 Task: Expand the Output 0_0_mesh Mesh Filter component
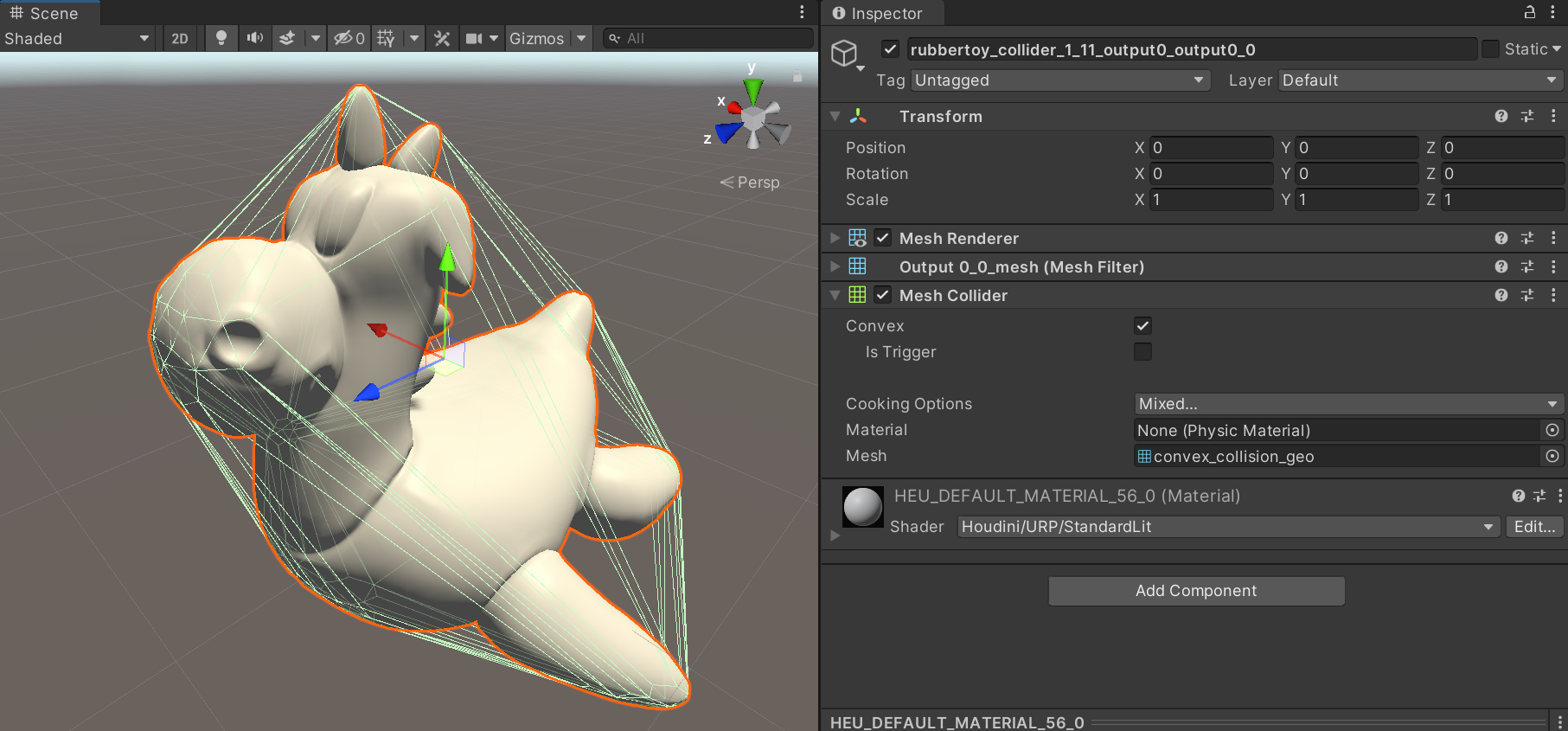[x=835, y=266]
